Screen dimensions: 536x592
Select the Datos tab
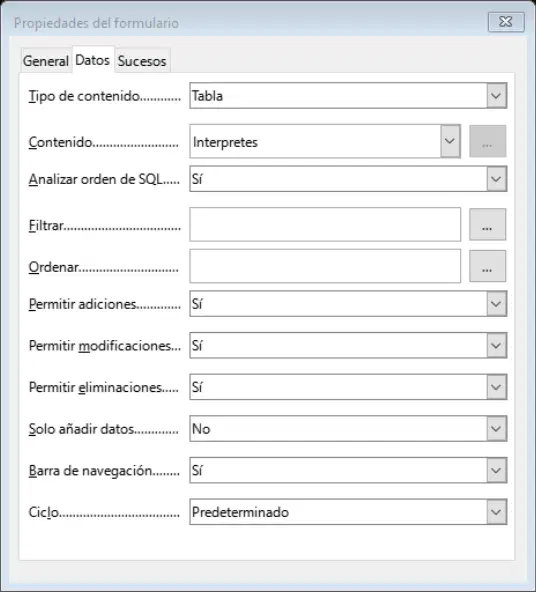pyautogui.click(x=93, y=60)
